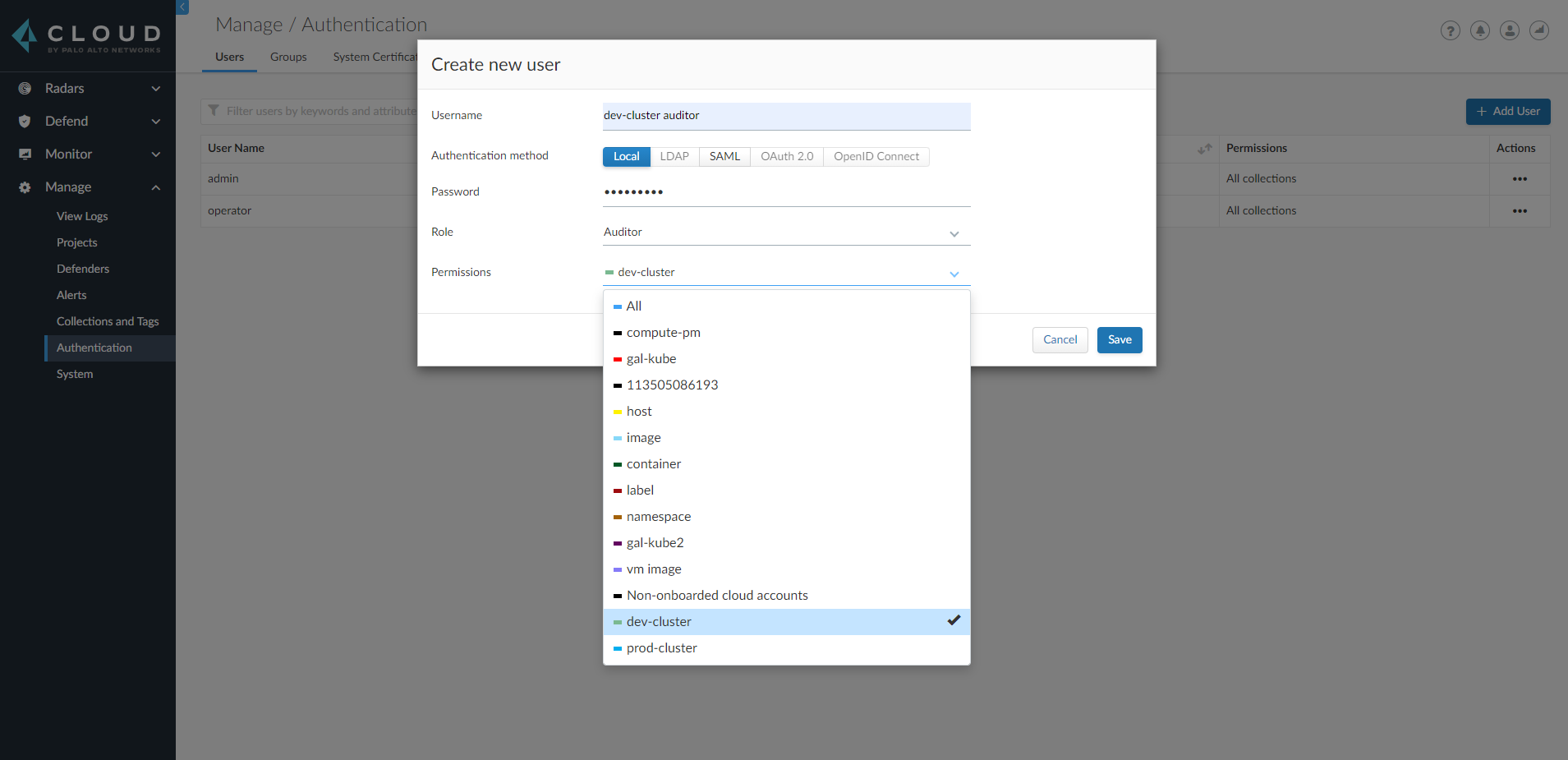Viewport: 1568px width, 760px height.
Task: Select OAuth 2.0 authentication method
Action: pyautogui.click(x=787, y=157)
